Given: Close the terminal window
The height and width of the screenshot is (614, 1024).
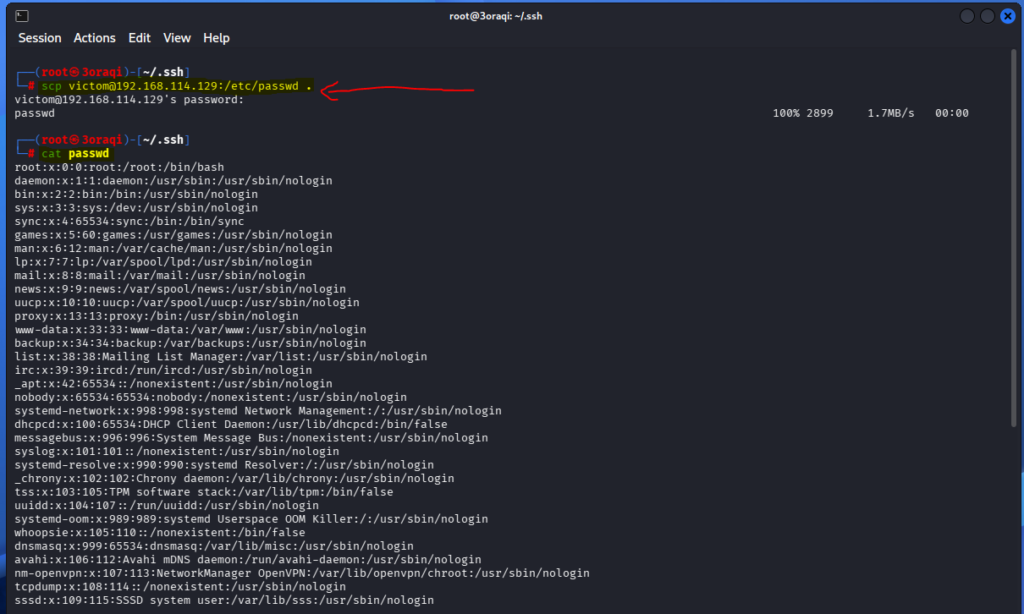Looking at the screenshot, I should 1006,16.
